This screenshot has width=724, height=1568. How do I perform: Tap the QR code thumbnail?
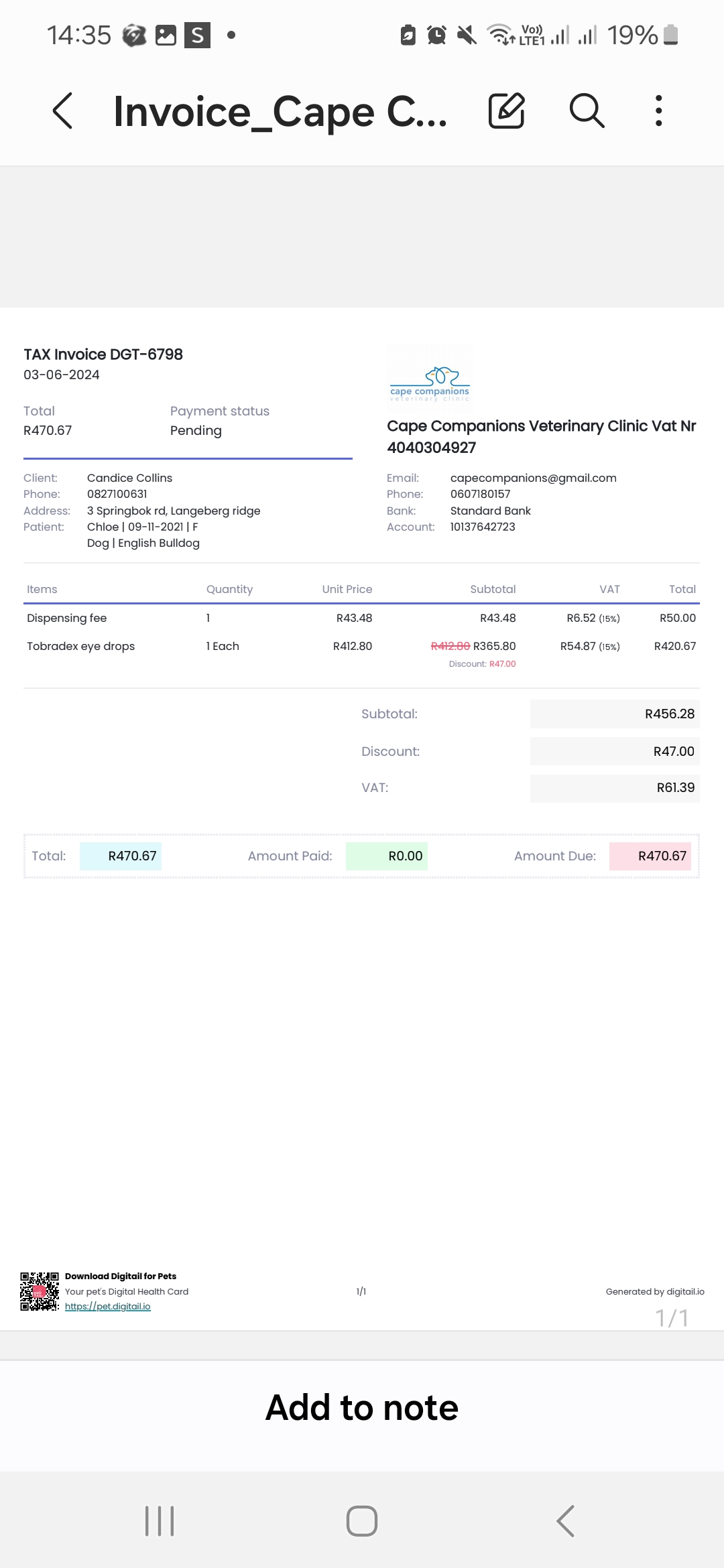[x=40, y=1291]
